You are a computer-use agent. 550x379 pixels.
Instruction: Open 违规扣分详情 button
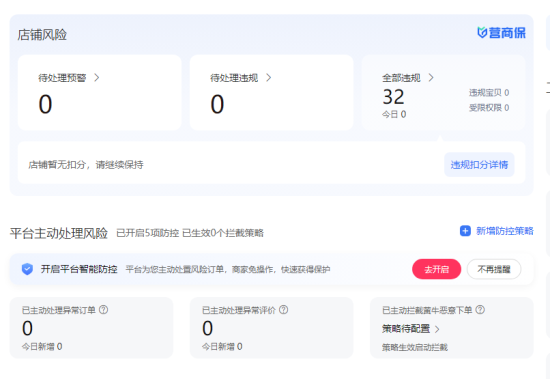tap(479, 165)
